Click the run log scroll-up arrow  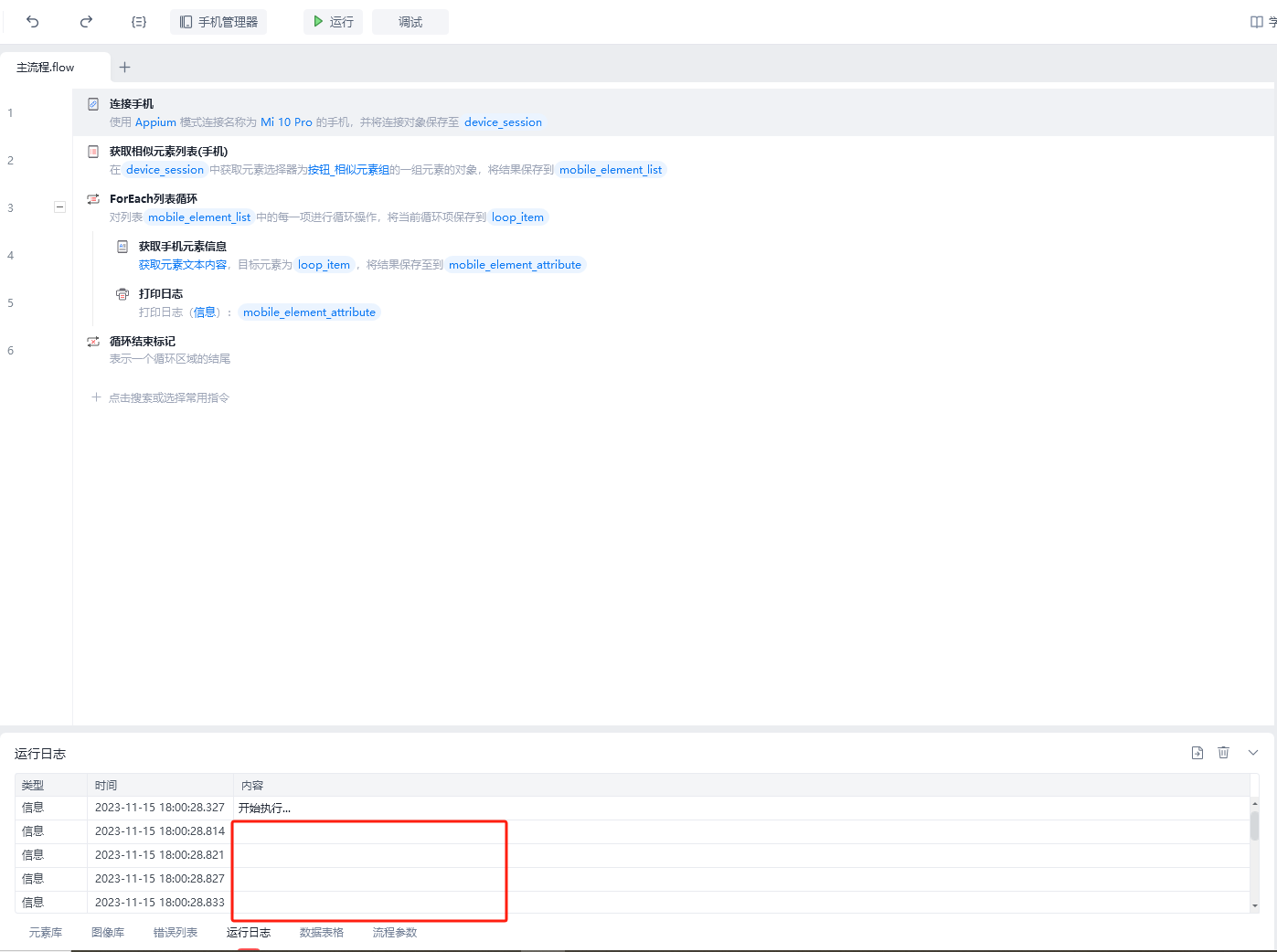point(1255,803)
